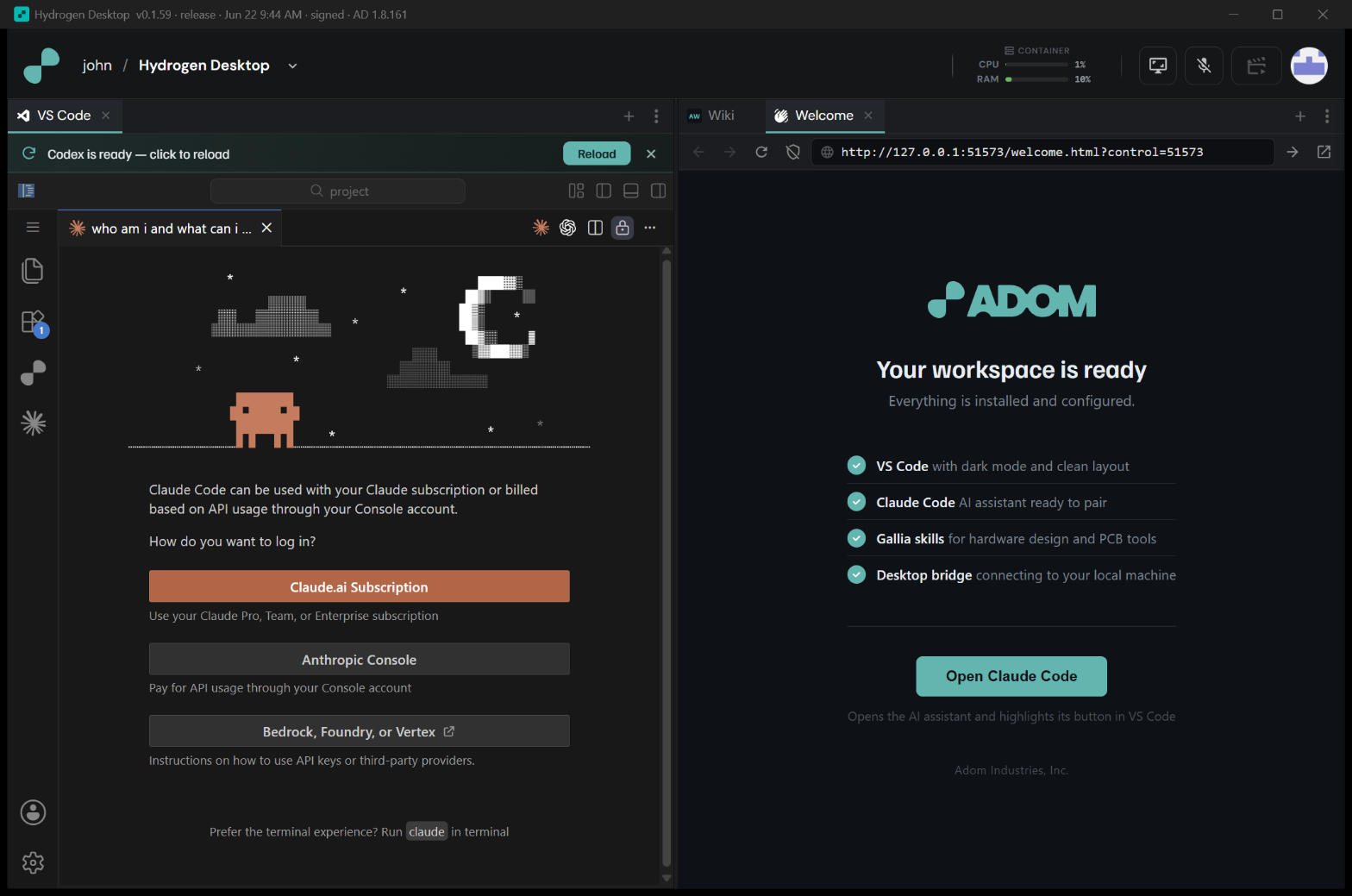
Task: Switch to the Welcome tab
Action: click(x=824, y=116)
